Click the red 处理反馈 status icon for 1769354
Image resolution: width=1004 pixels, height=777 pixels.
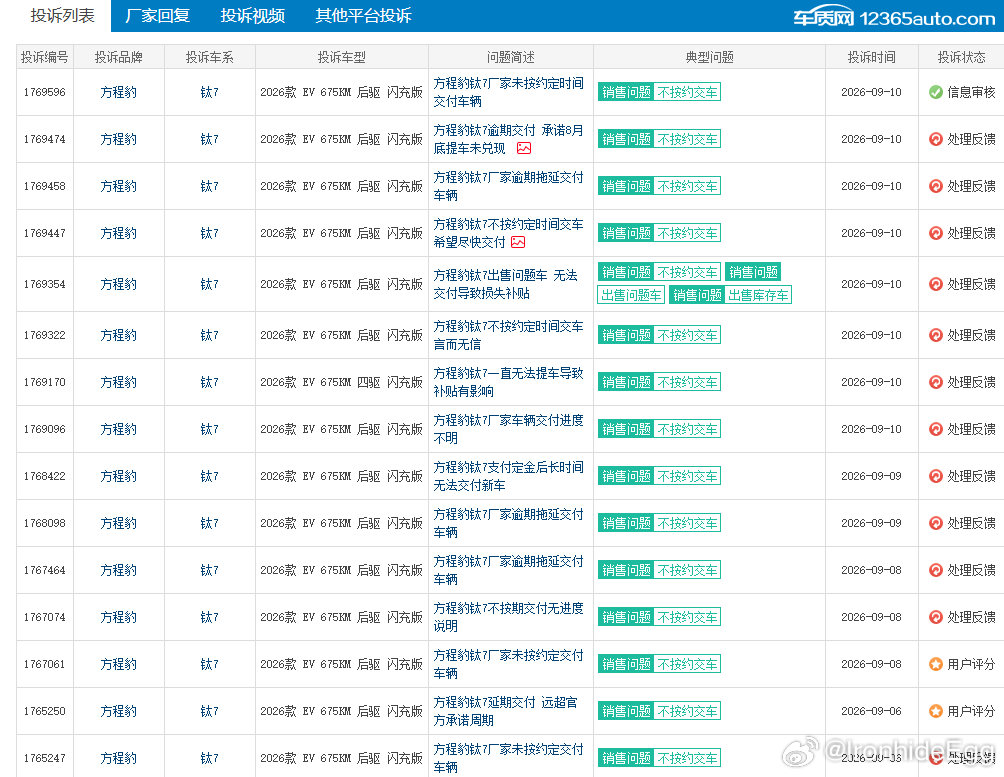pyautogui.click(x=935, y=284)
